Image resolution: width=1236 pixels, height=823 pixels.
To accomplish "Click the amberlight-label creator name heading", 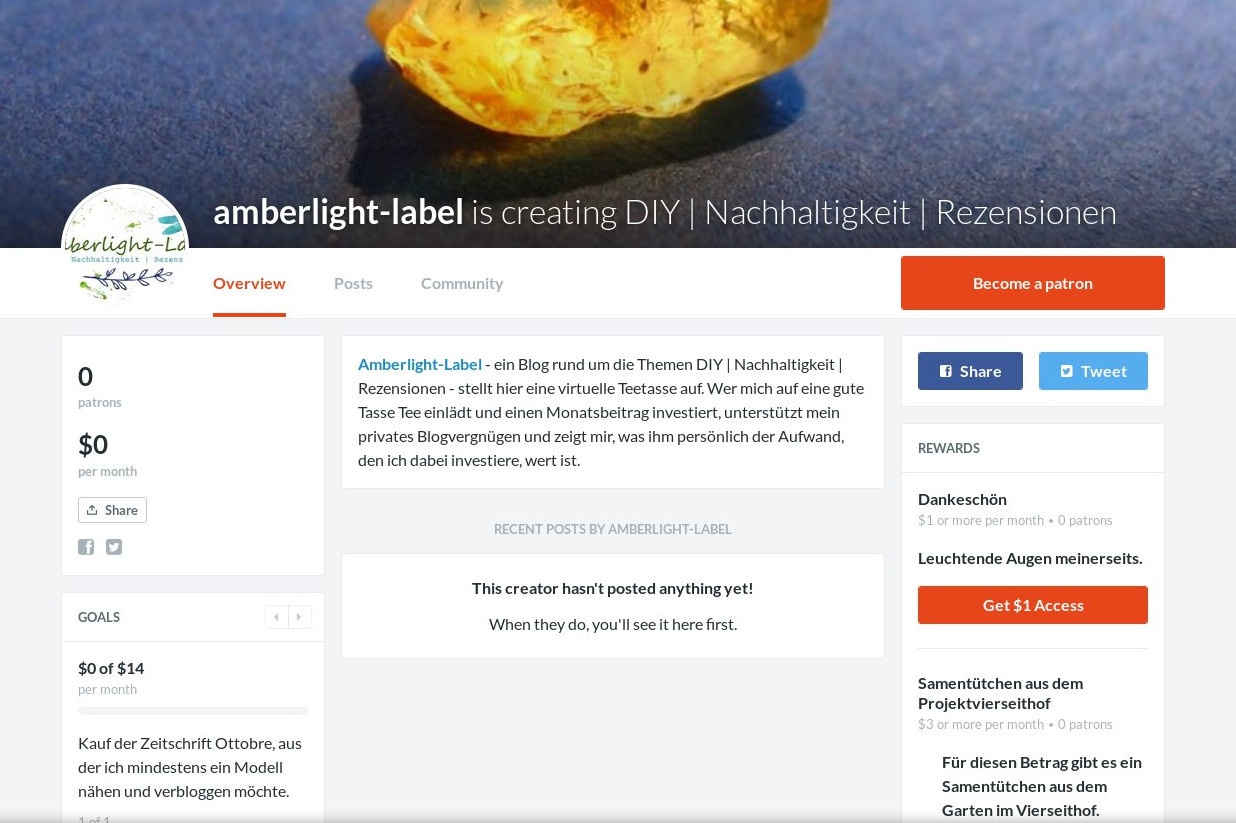I will (x=338, y=212).
